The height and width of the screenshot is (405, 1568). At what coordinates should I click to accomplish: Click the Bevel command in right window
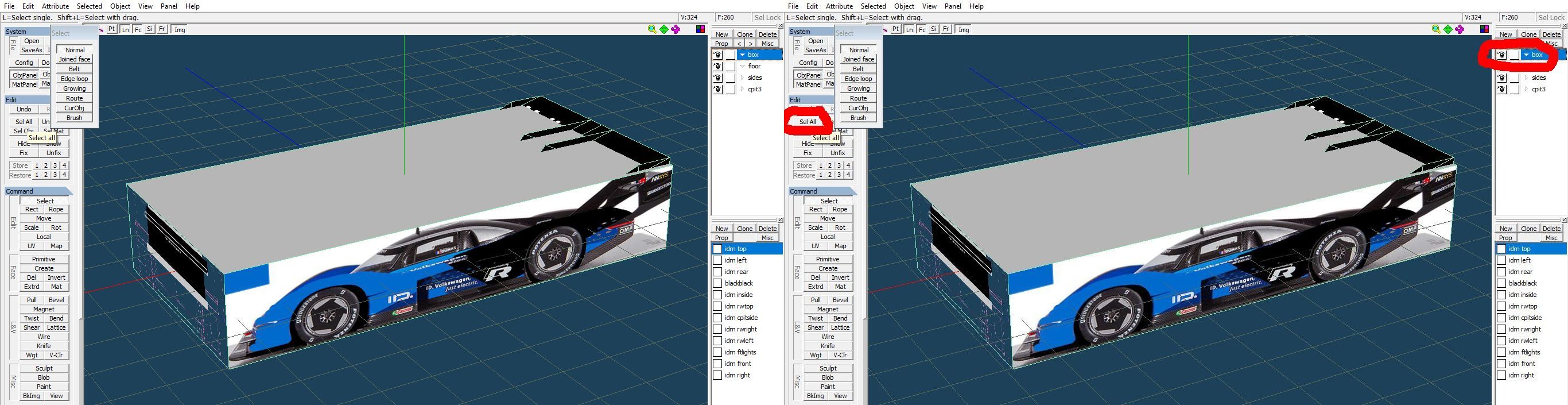coord(841,300)
